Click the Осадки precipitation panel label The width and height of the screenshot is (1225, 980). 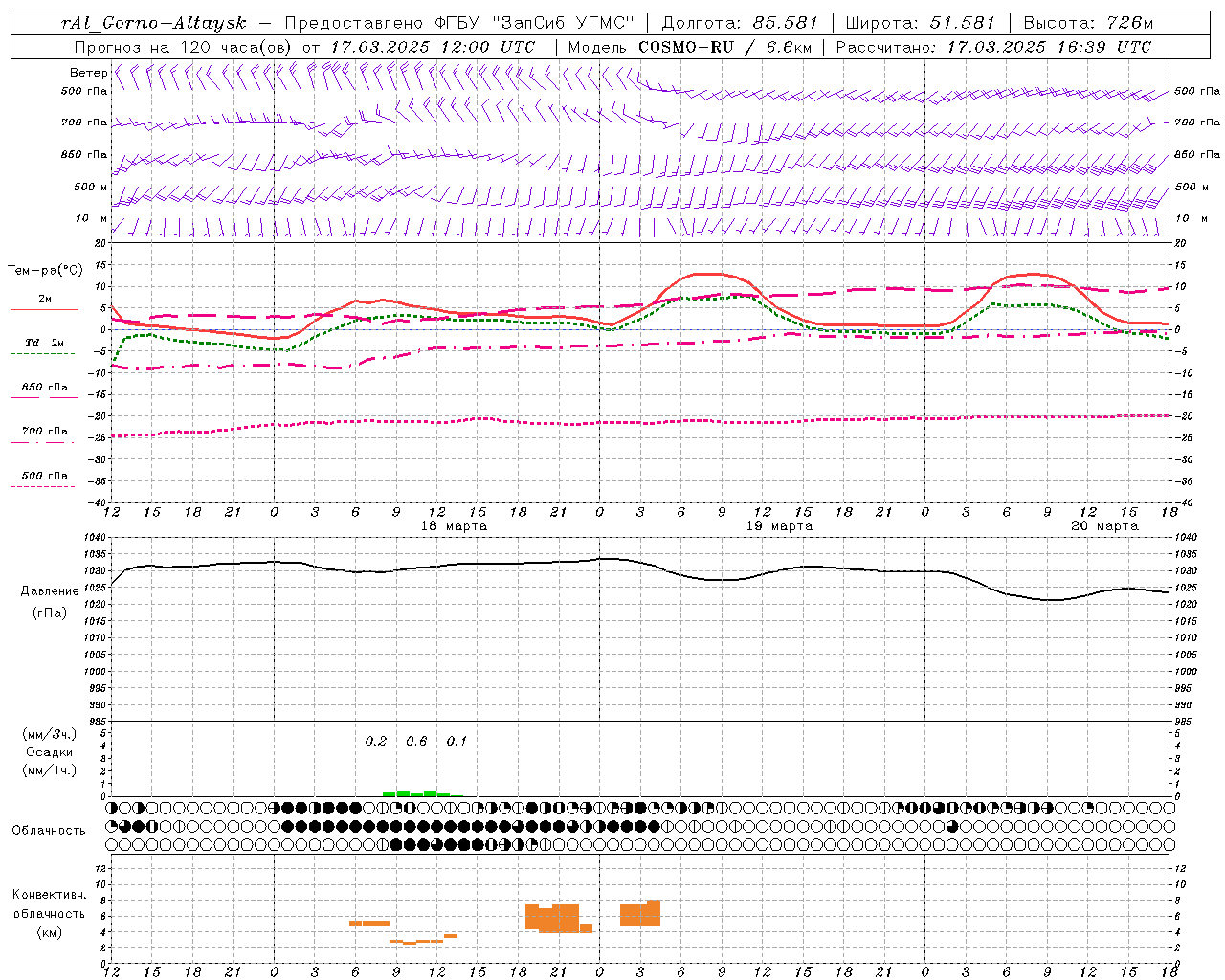[x=49, y=752]
